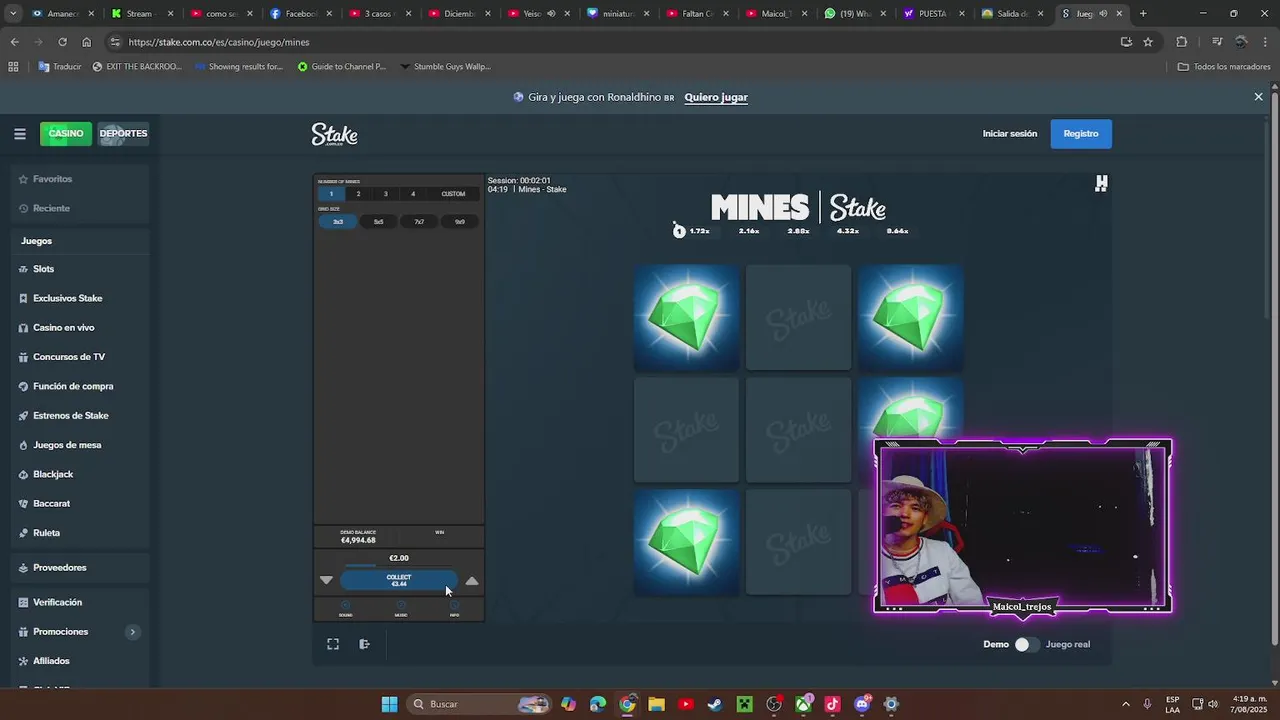Open TikTok from the taskbar
This screenshot has width=1280, height=720.
832,704
